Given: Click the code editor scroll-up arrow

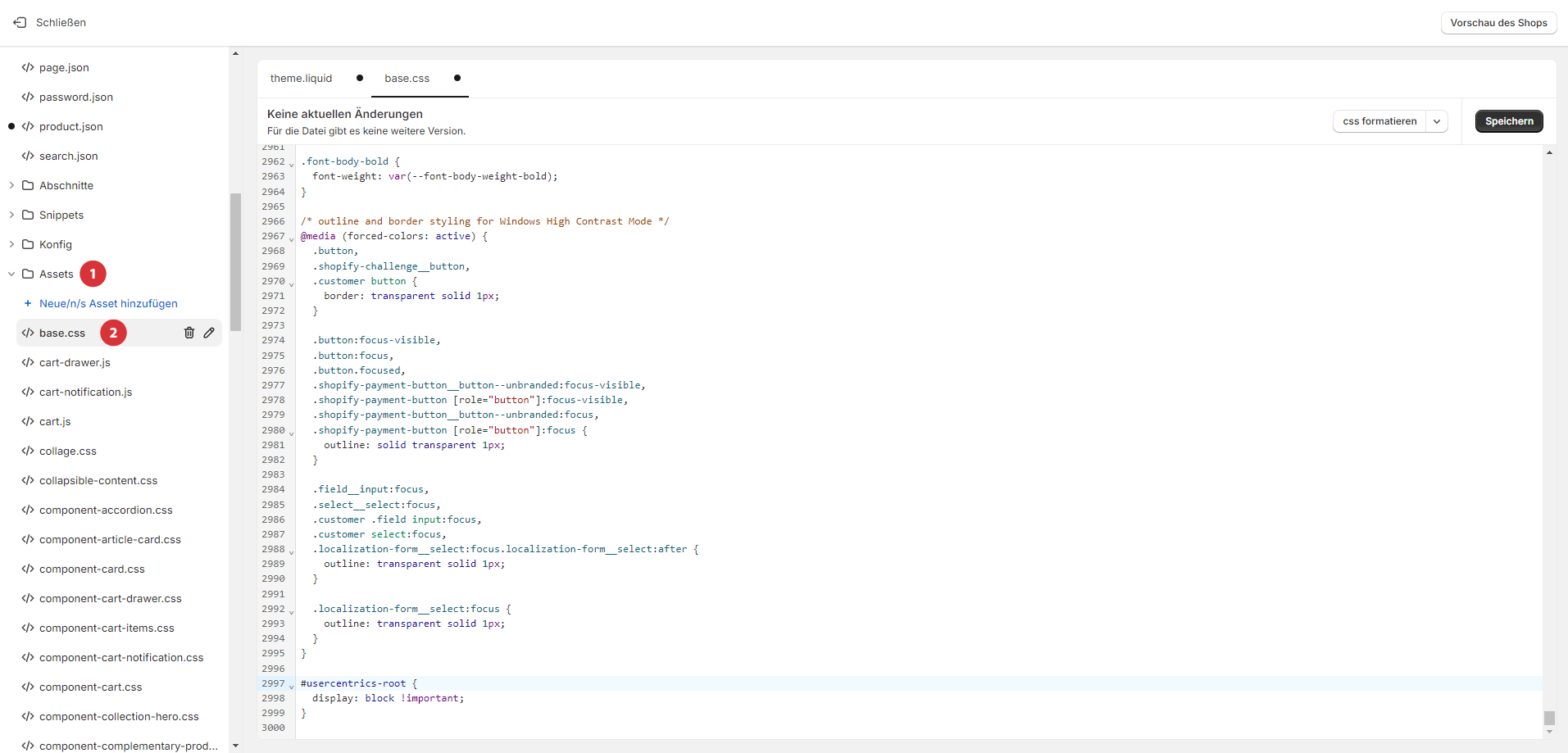Looking at the screenshot, I should click(x=1549, y=152).
